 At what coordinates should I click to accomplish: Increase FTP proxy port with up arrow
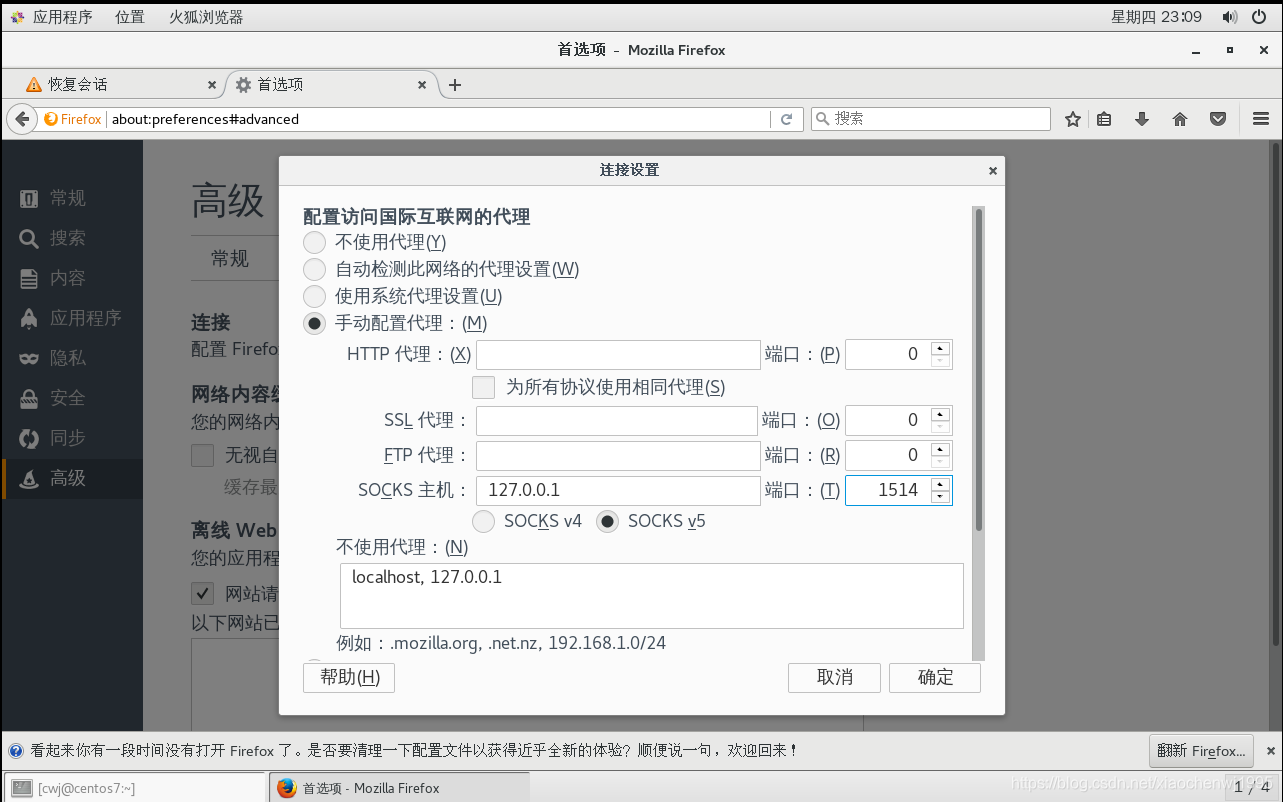coord(940,449)
